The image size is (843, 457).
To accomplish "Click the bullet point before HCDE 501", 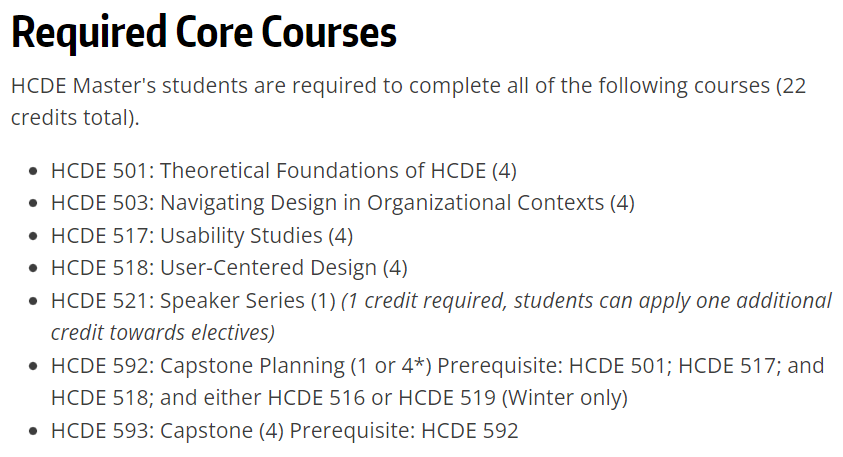I will [x=34, y=171].
